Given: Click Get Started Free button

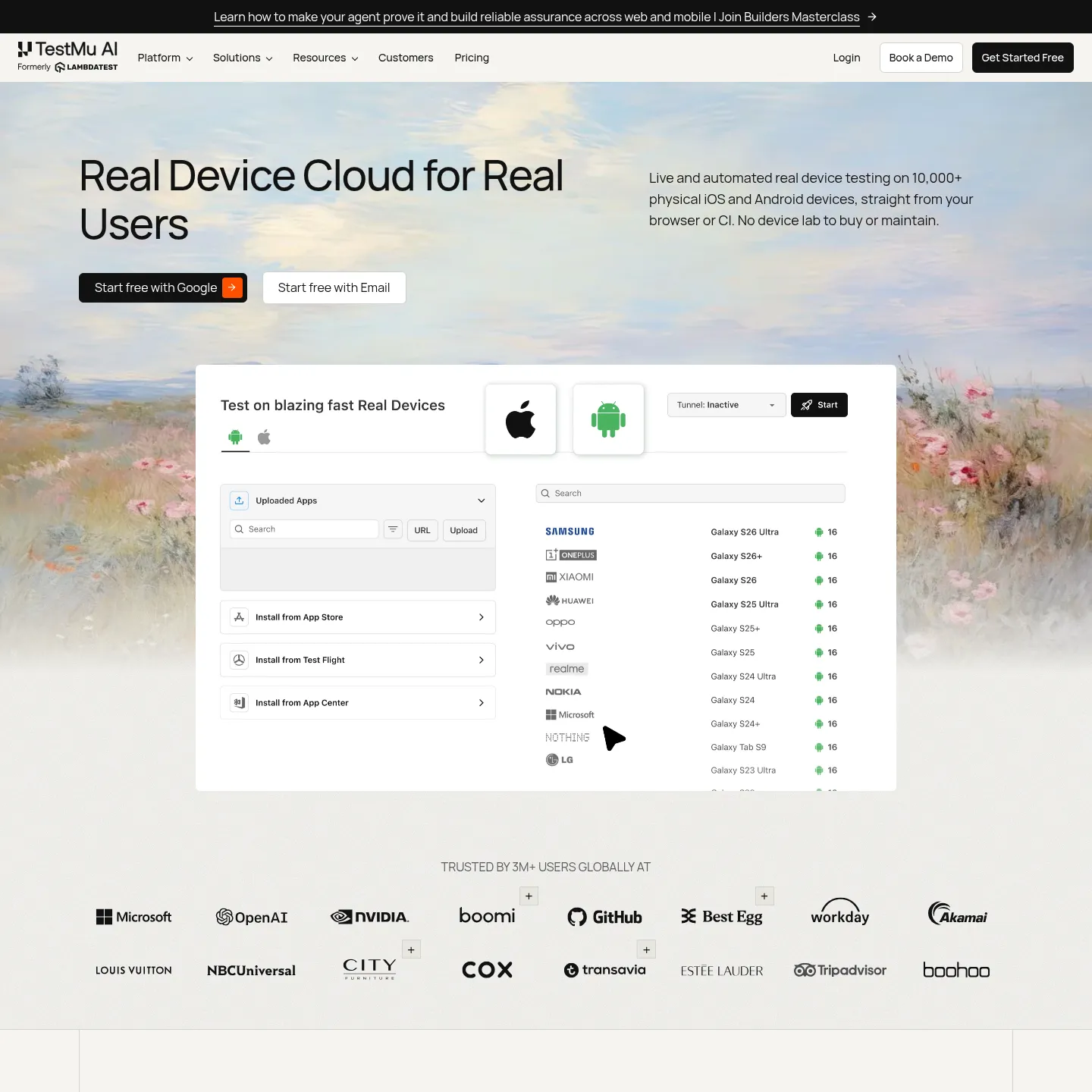Looking at the screenshot, I should pyautogui.click(x=1023, y=58).
